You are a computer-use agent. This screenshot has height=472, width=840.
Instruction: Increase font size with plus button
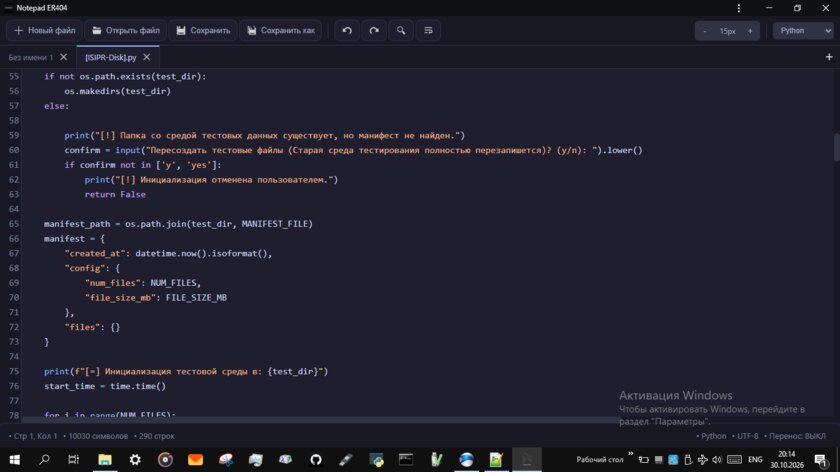[750, 31]
